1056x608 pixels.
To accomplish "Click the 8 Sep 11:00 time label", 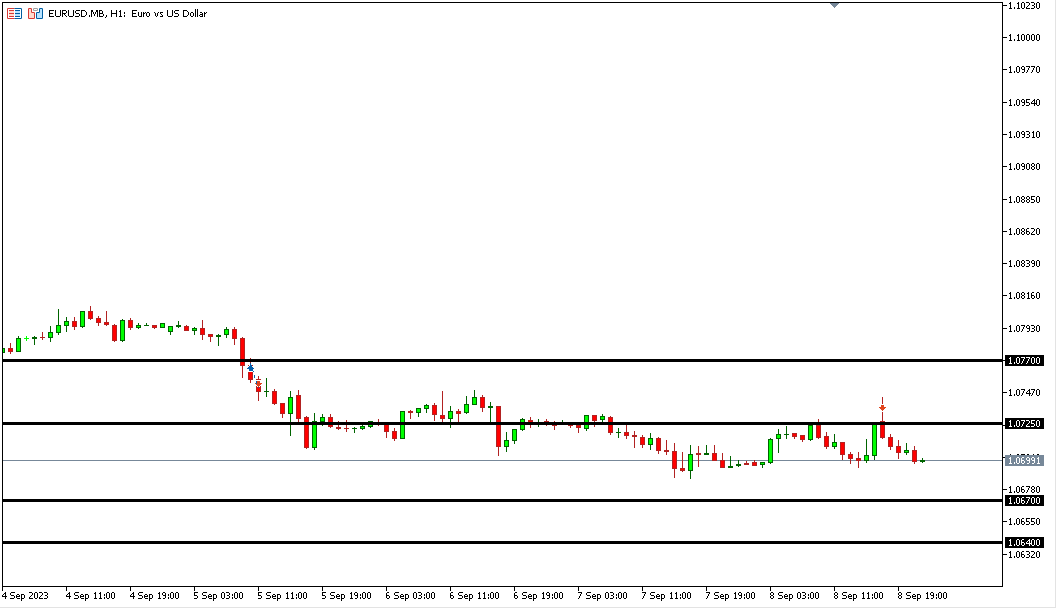I will (858, 596).
